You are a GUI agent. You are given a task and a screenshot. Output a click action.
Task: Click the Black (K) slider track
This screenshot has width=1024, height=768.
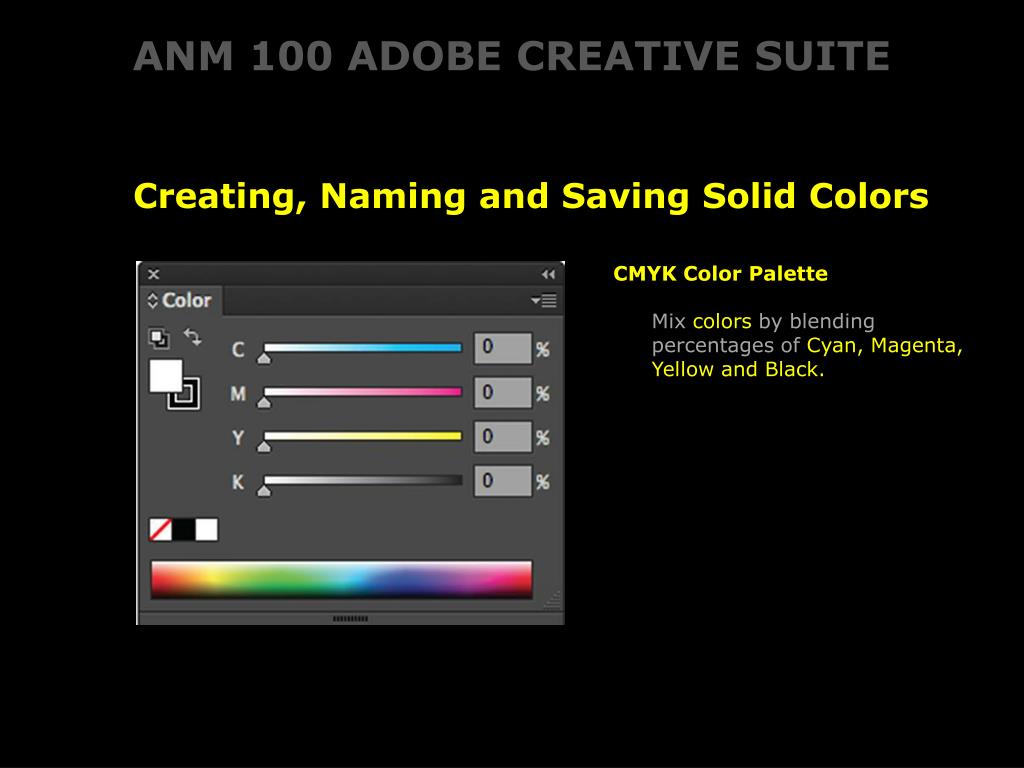[362, 480]
